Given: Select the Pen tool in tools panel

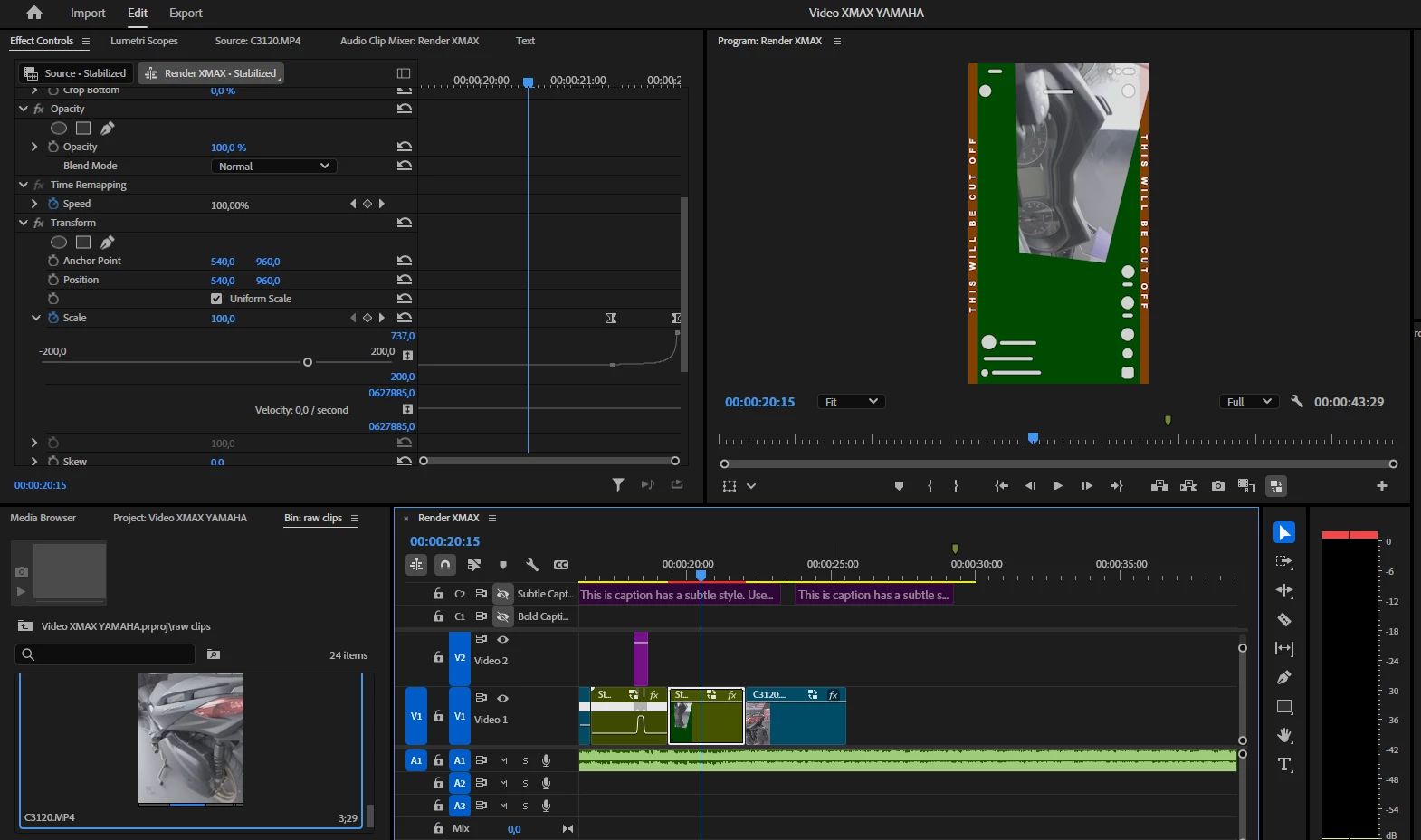Looking at the screenshot, I should [x=1283, y=677].
